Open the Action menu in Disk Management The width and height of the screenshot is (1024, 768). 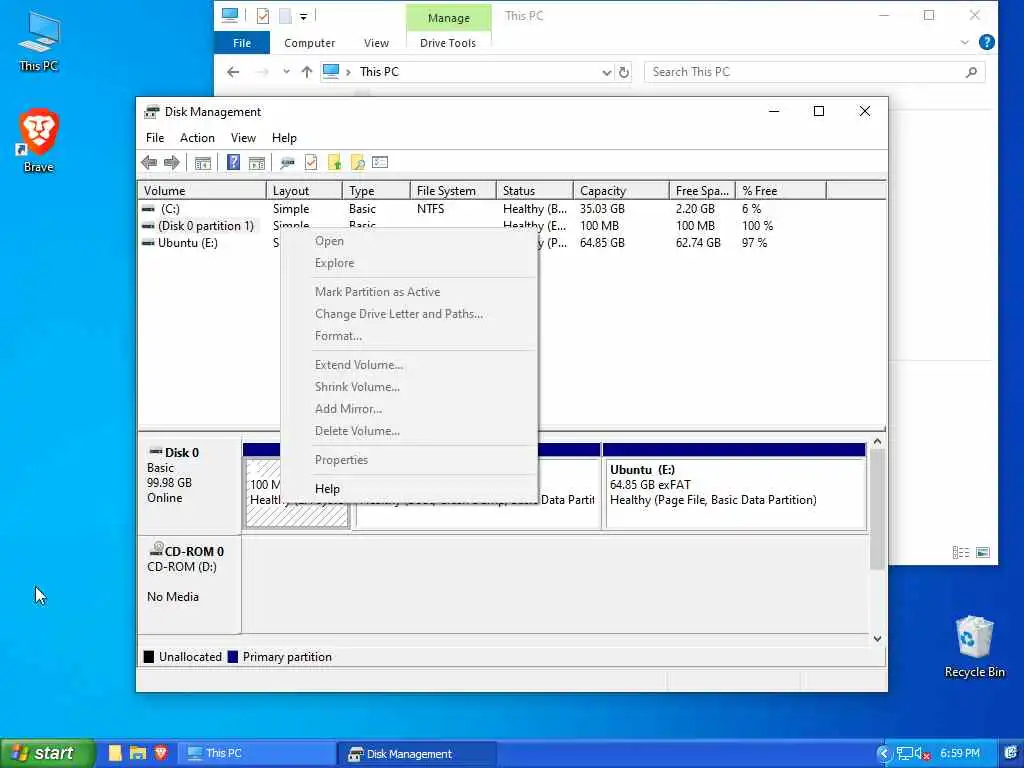click(x=197, y=138)
